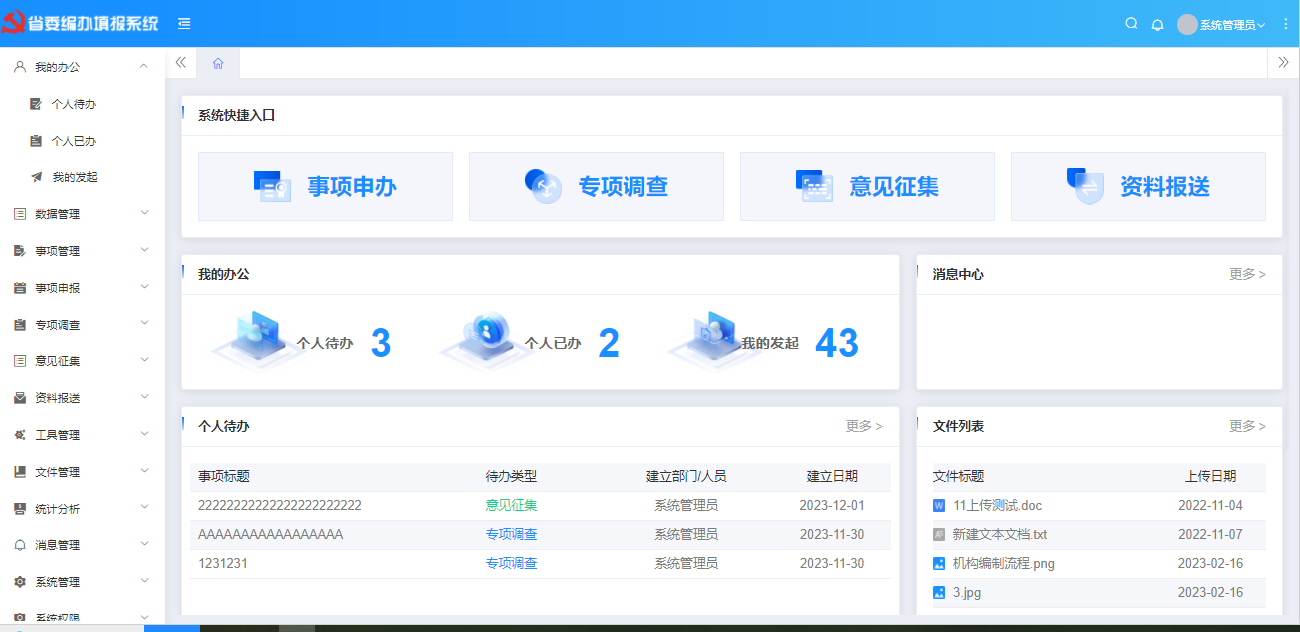Click 更多 link in 文件列表 panel
The width and height of the screenshot is (1300, 632).
1246,426
